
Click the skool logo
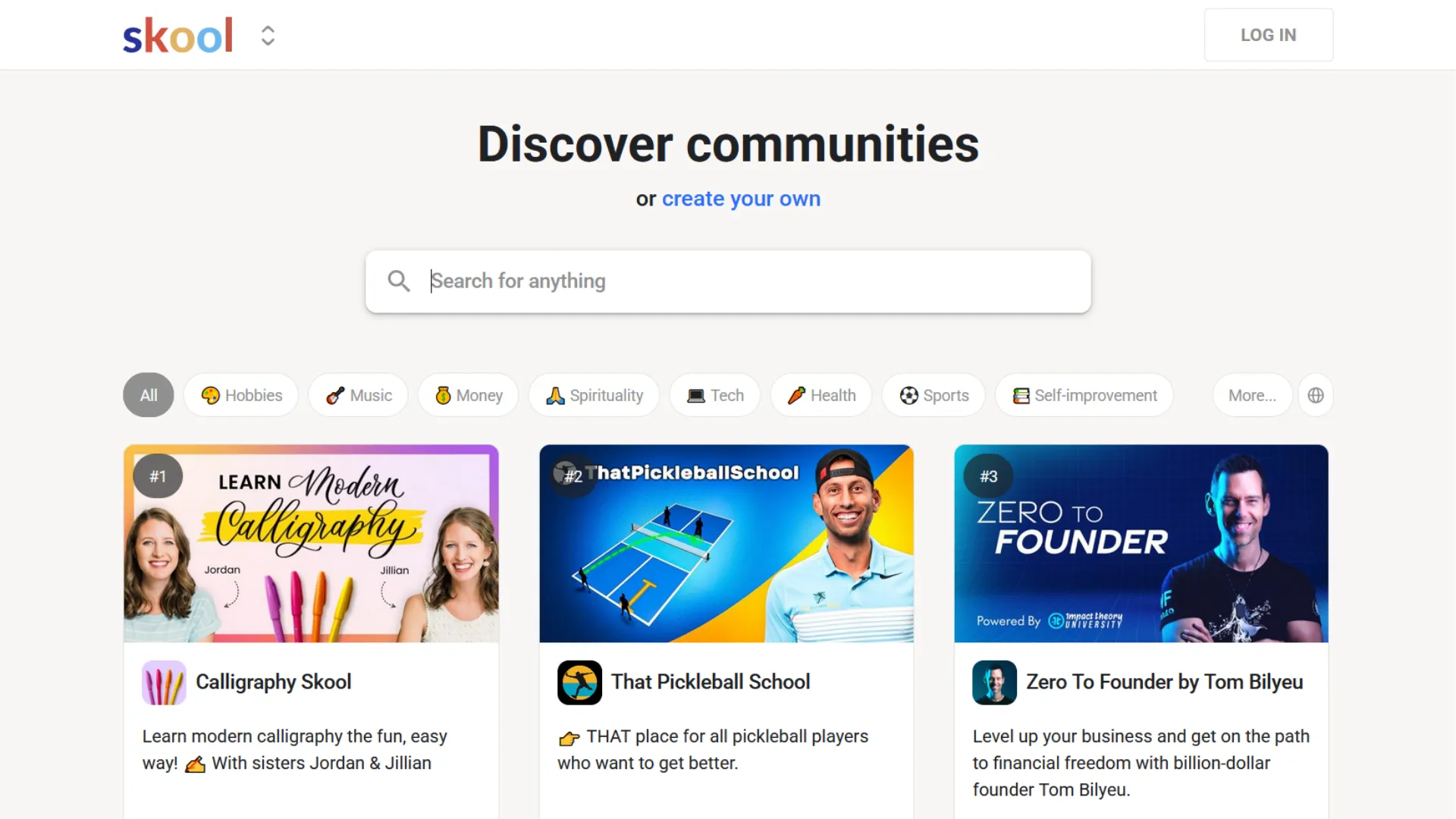pyautogui.click(x=178, y=36)
